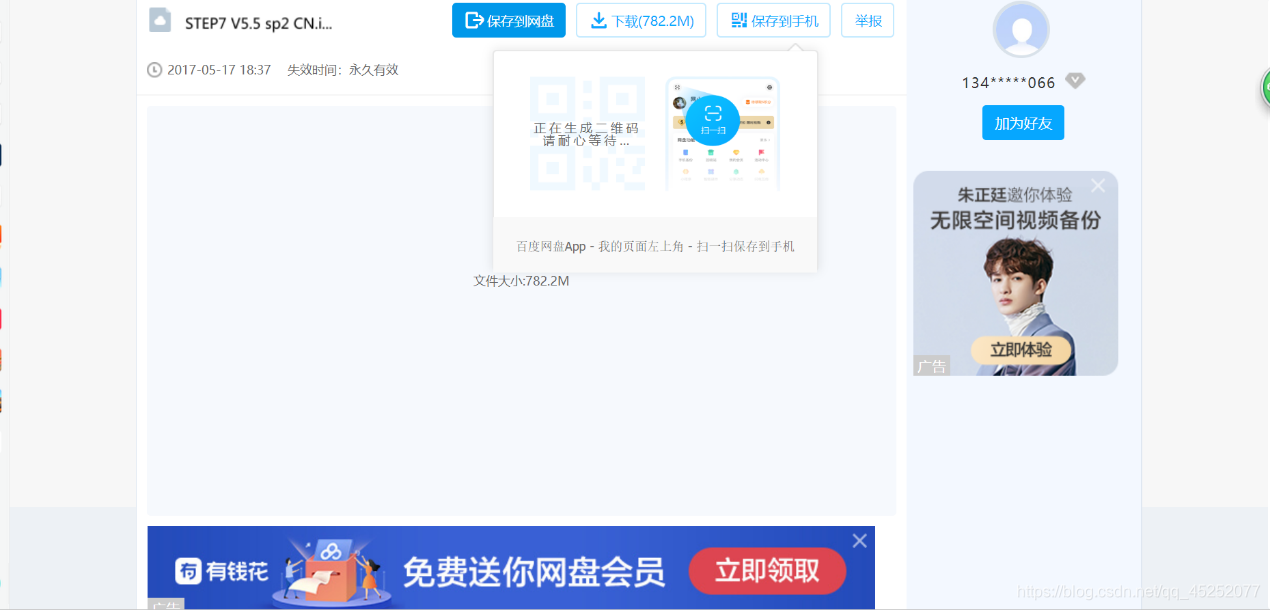Click the clock icon by upload date
The image size is (1270, 610).
click(154, 70)
